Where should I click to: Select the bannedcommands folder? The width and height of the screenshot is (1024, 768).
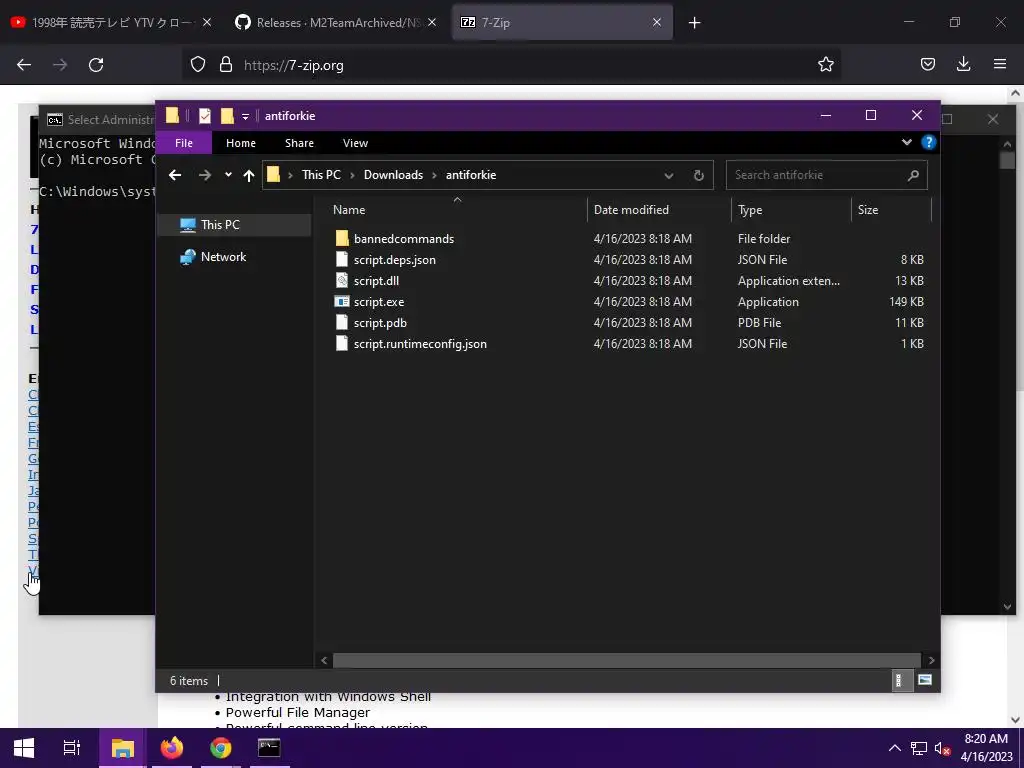[404, 239]
